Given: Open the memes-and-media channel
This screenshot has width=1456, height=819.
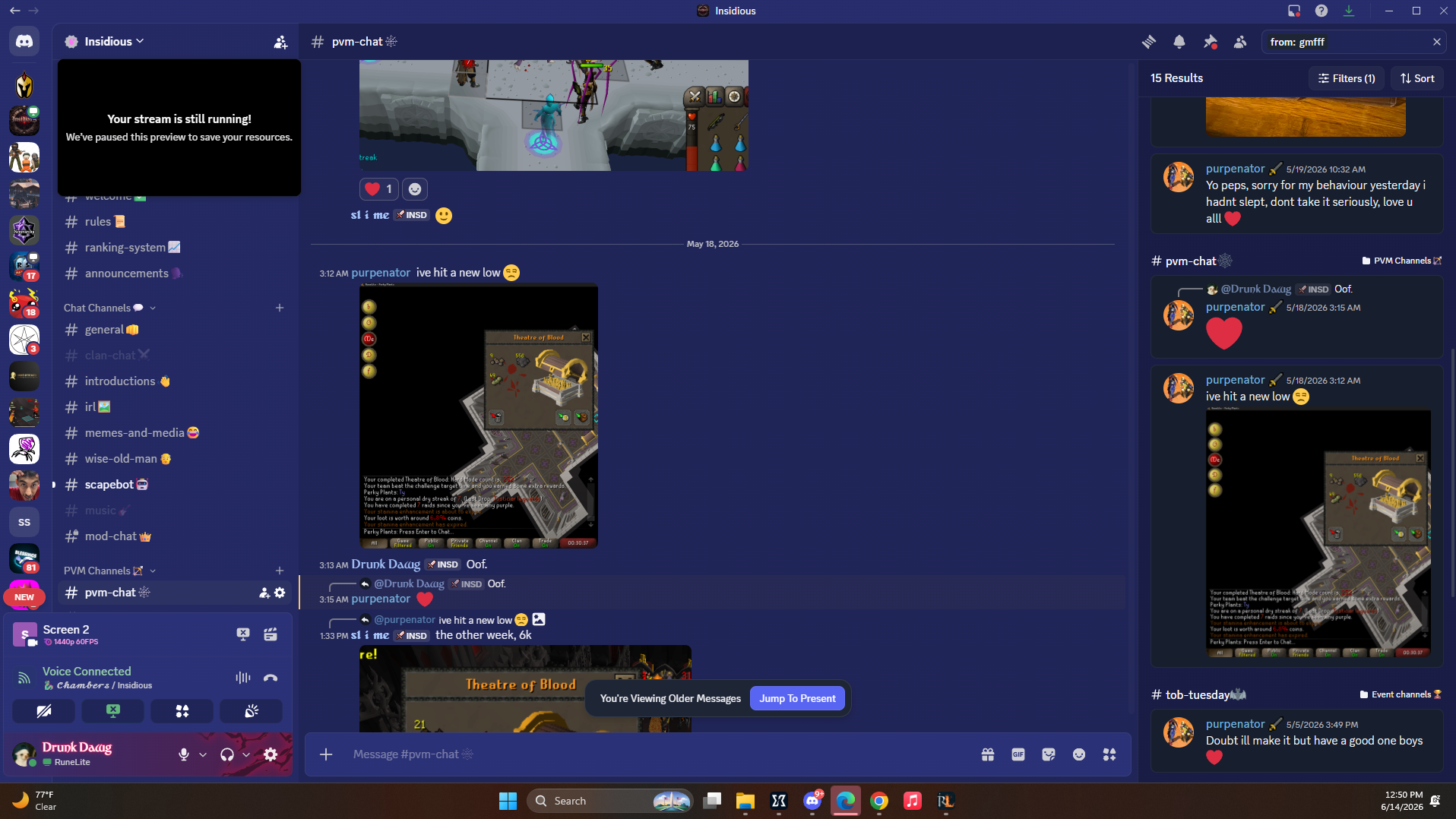Looking at the screenshot, I should pyautogui.click(x=174, y=433).
